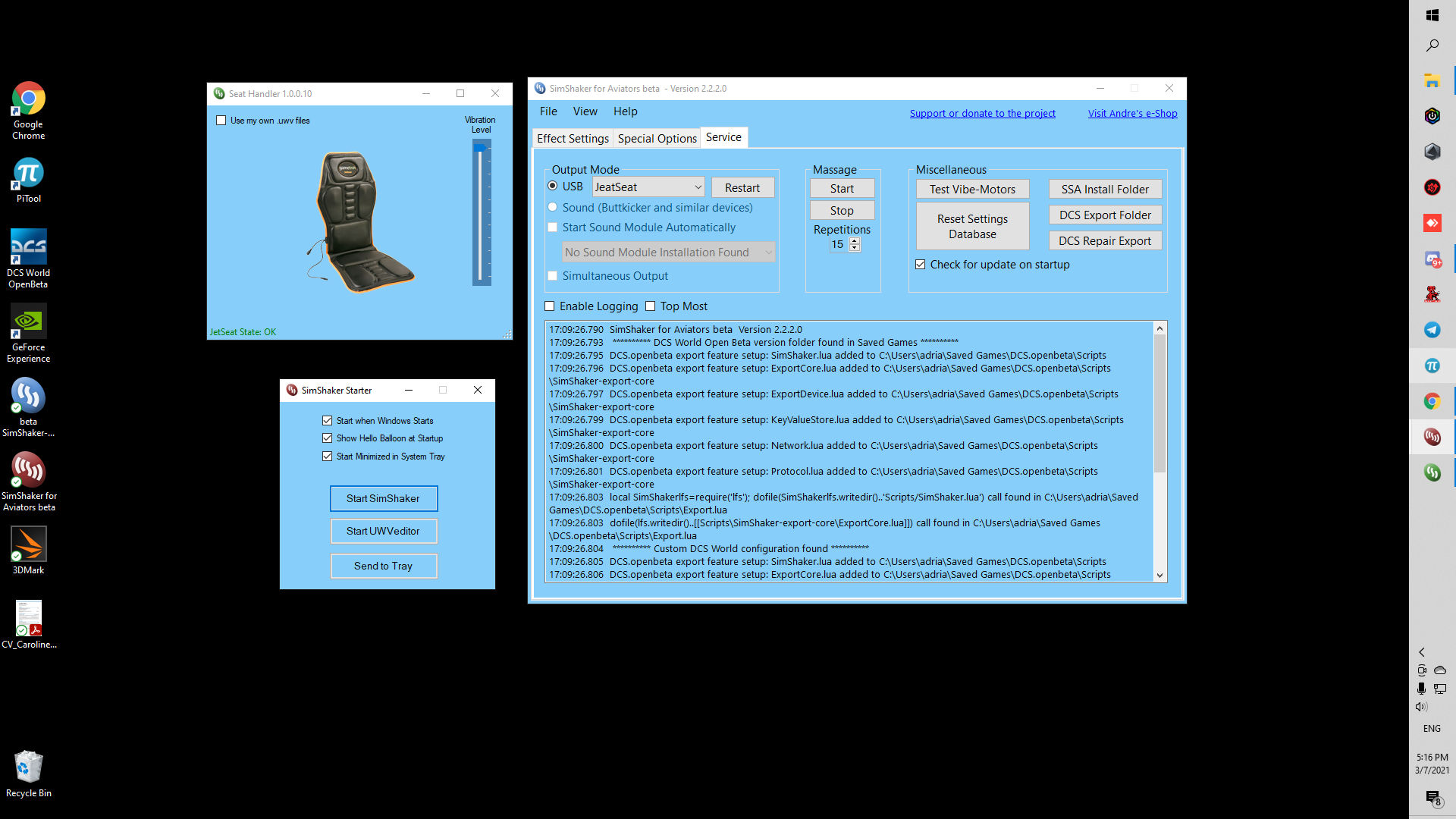Open No Sound Module Installation Found dropdown
This screenshot has height=819, width=1456.
(x=669, y=252)
